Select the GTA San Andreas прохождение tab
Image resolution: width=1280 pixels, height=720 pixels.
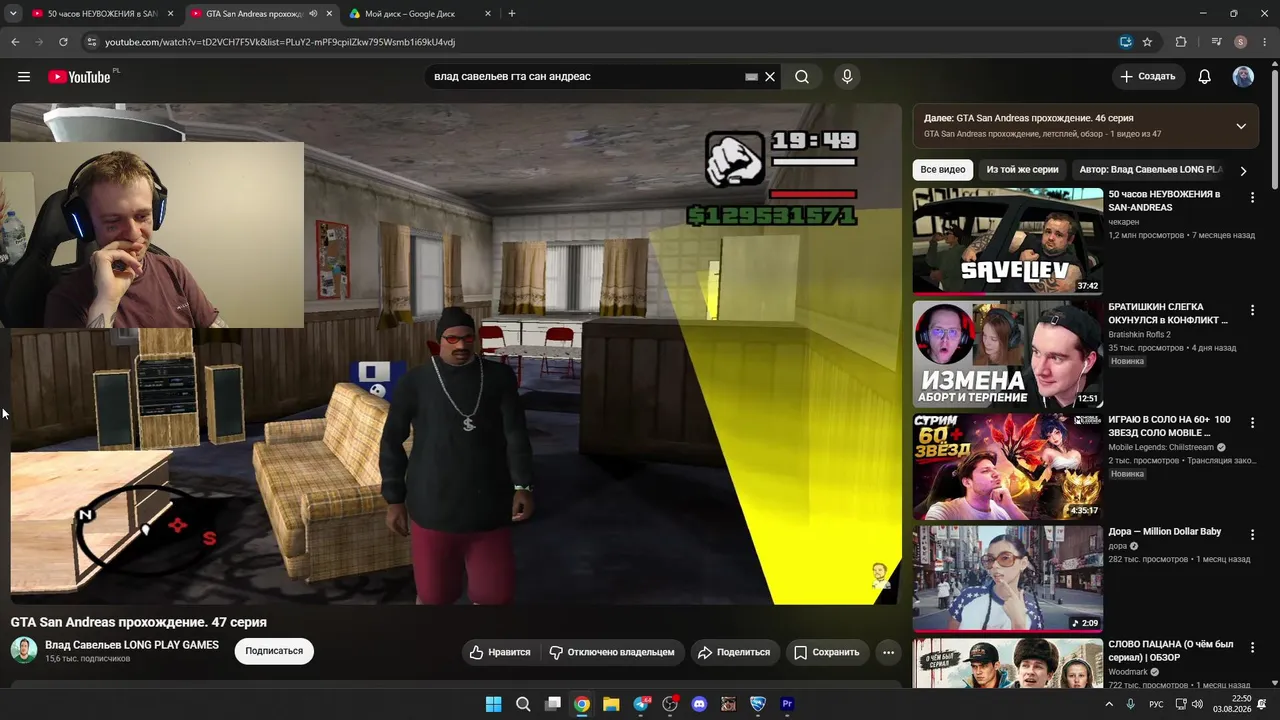click(252, 14)
